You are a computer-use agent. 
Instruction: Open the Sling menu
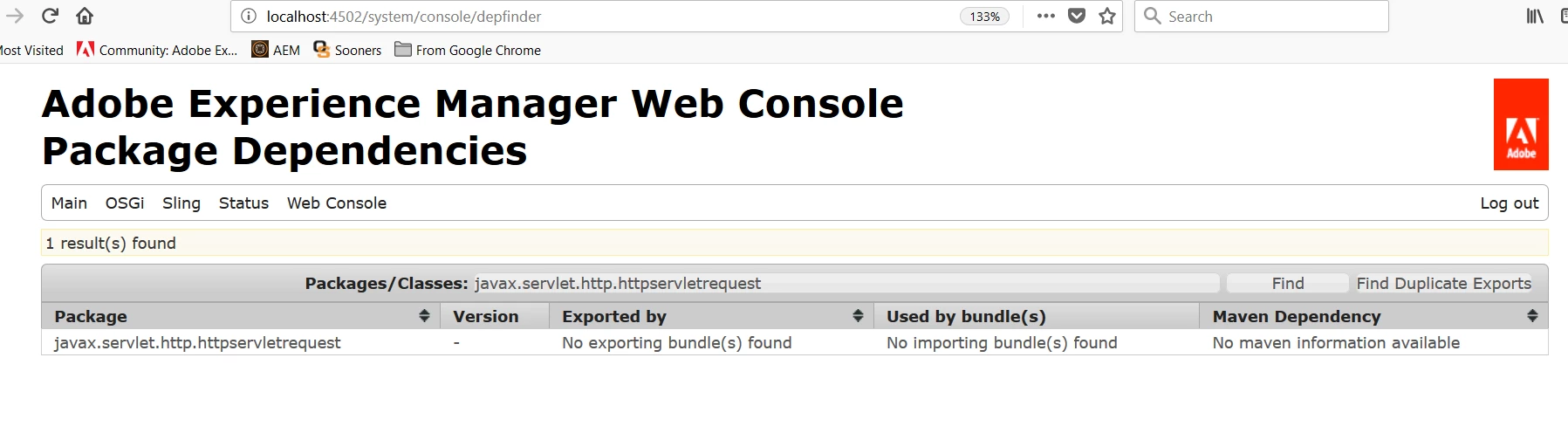(x=181, y=203)
